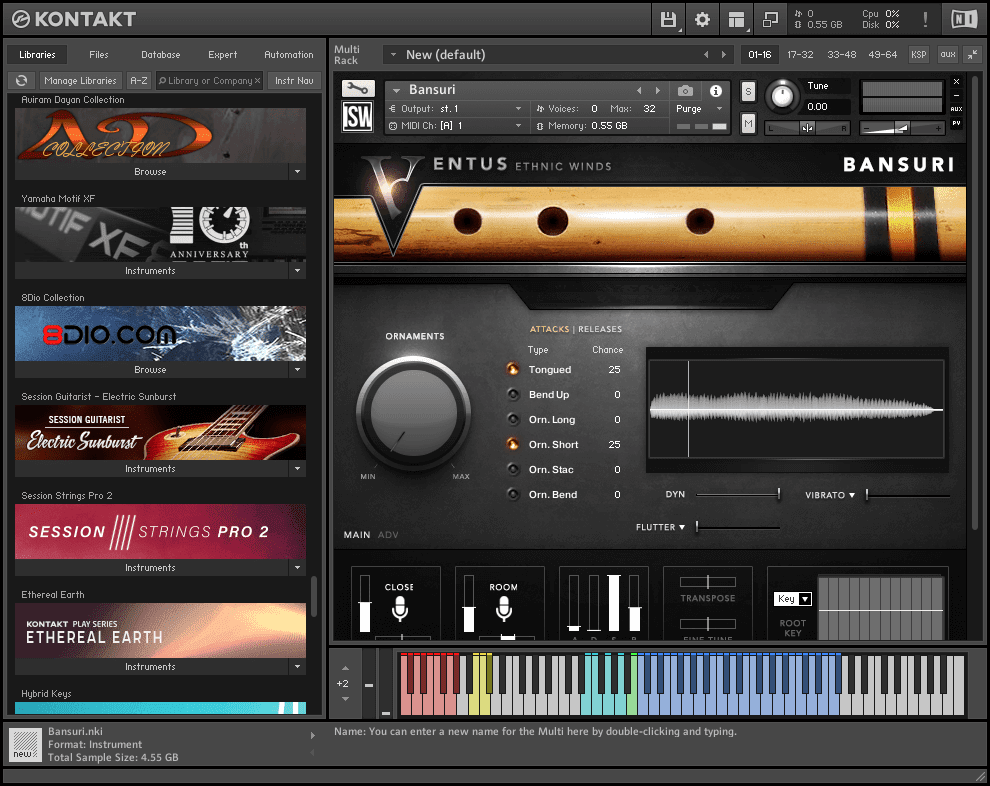Screen dimensions: 990x786
Task: Click the snapshot camera icon
Action: pos(685,91)
